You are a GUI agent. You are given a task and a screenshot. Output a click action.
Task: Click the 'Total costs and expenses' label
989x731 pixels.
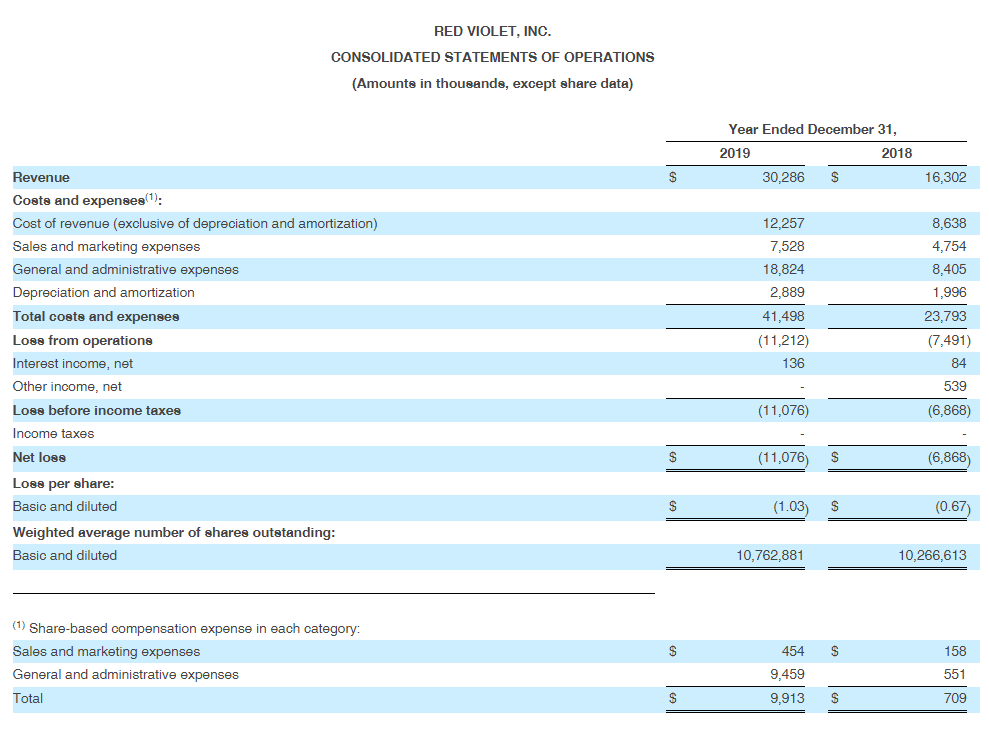[96, 317]
